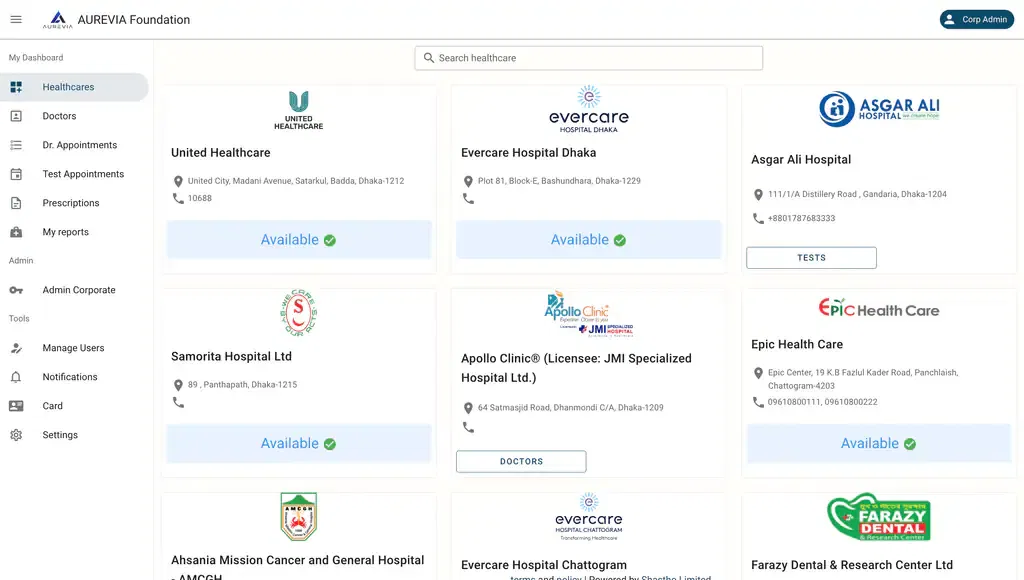Click the Evercare Hospital Chattogram title
This screenshot has width=1024, height=580.
coord(543,565)
